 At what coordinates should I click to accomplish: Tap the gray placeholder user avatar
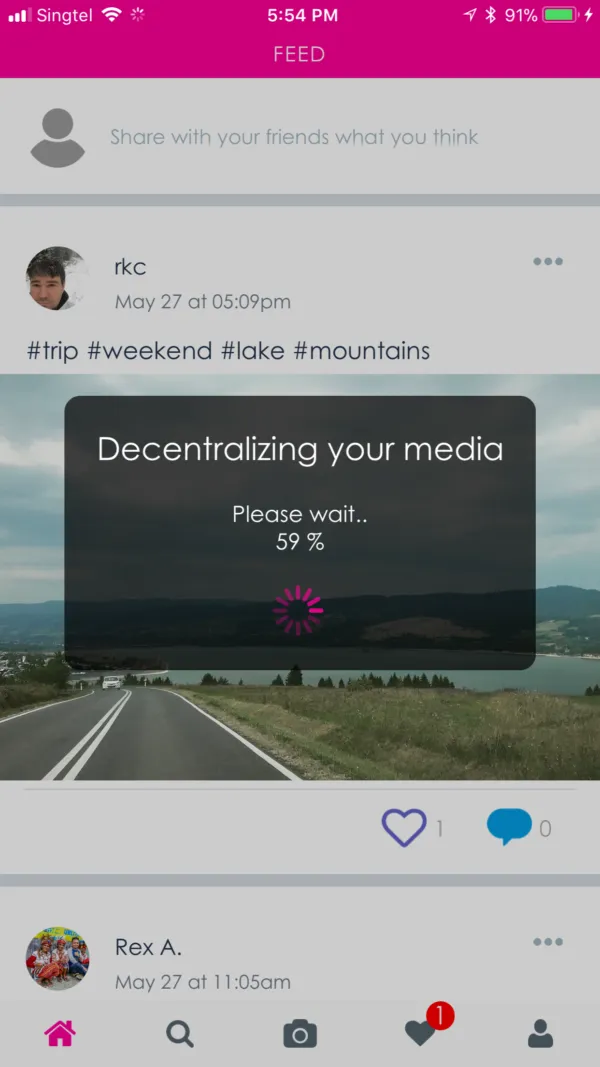58,137
